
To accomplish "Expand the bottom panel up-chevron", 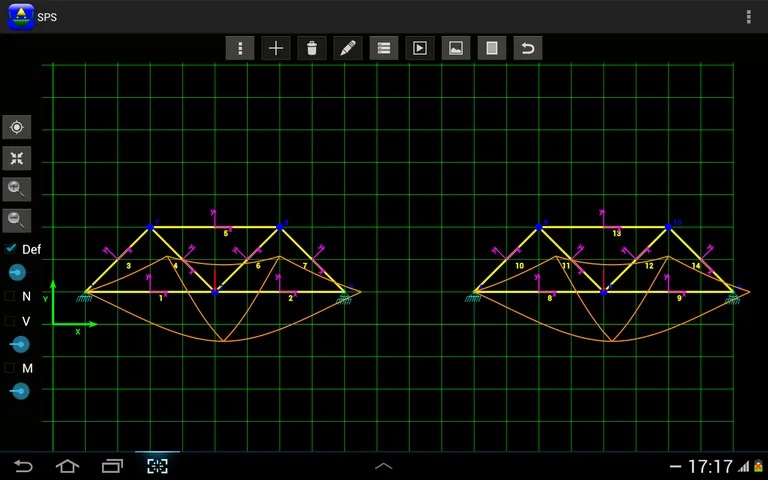I will click(384, 466).
